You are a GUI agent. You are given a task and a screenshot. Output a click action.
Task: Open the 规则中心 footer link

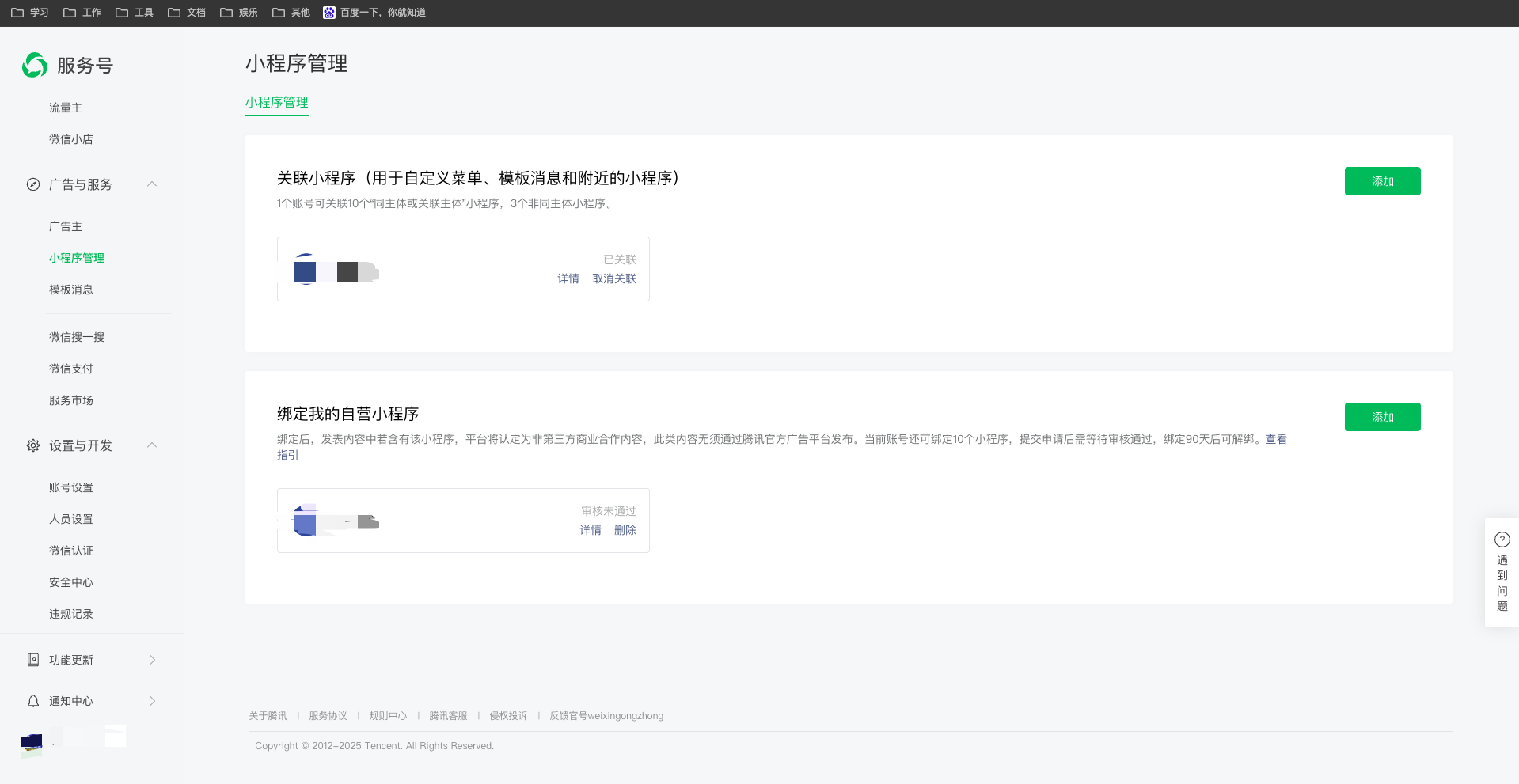(389, 716)
